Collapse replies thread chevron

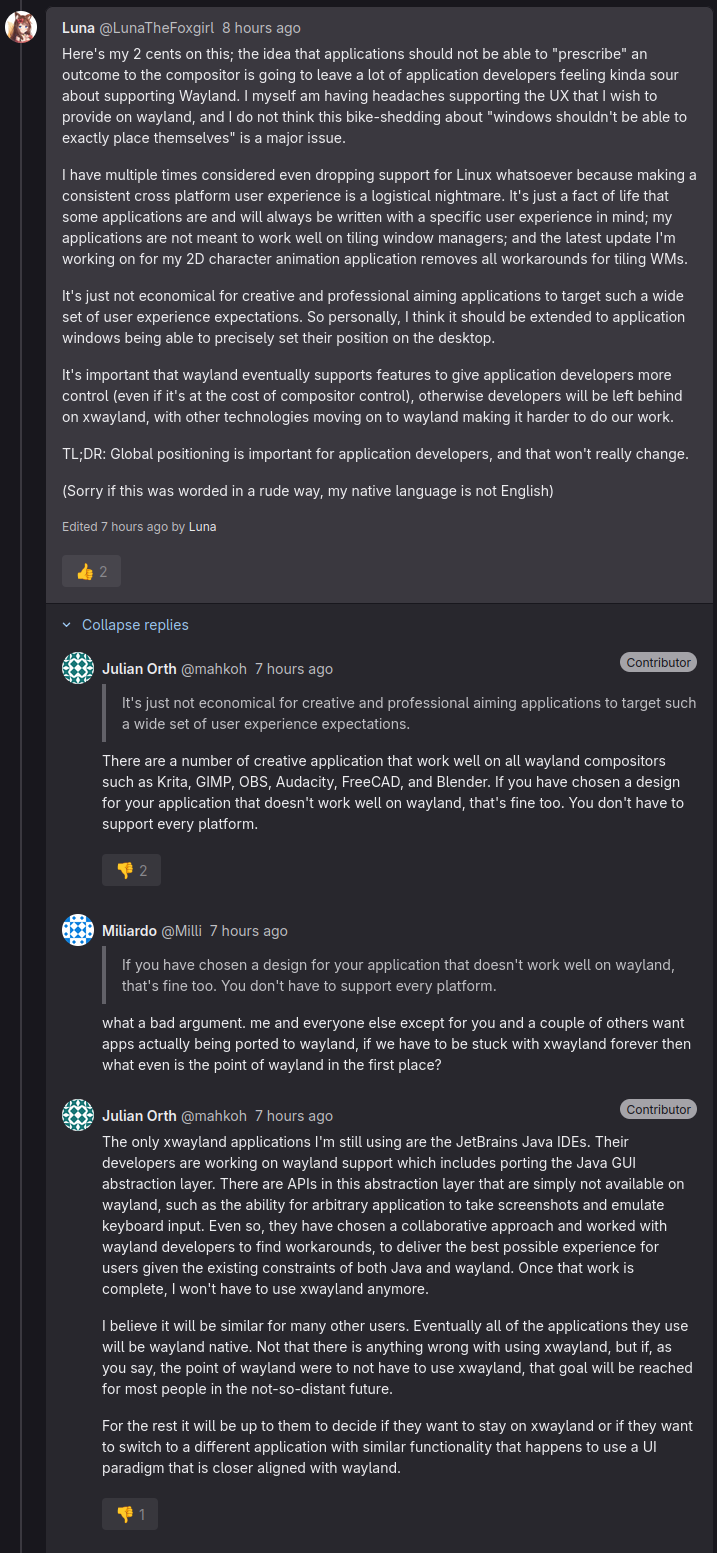67,625
